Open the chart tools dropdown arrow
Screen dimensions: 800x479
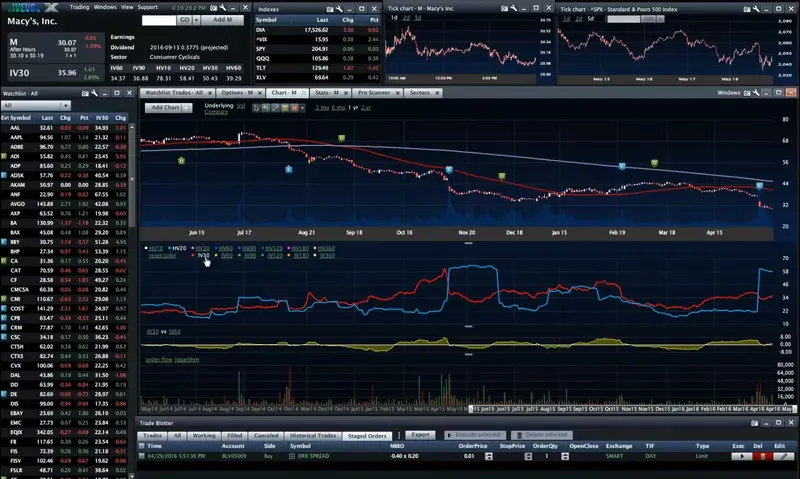[x=303, y=108]
